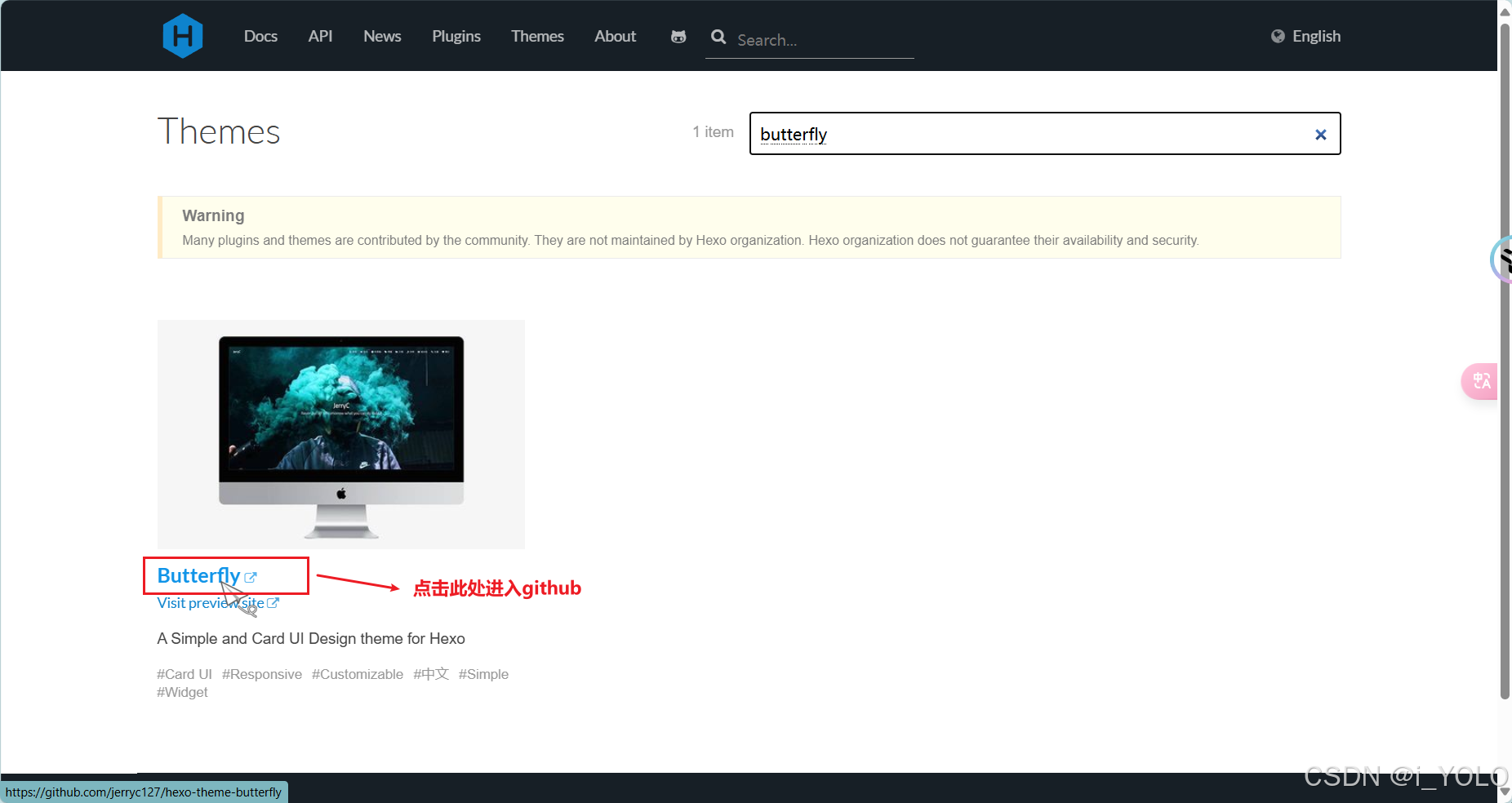Open the Butterfly theme link
Image resolution: width=1512 pixels, height=803 pixels.
click(198, 575)
